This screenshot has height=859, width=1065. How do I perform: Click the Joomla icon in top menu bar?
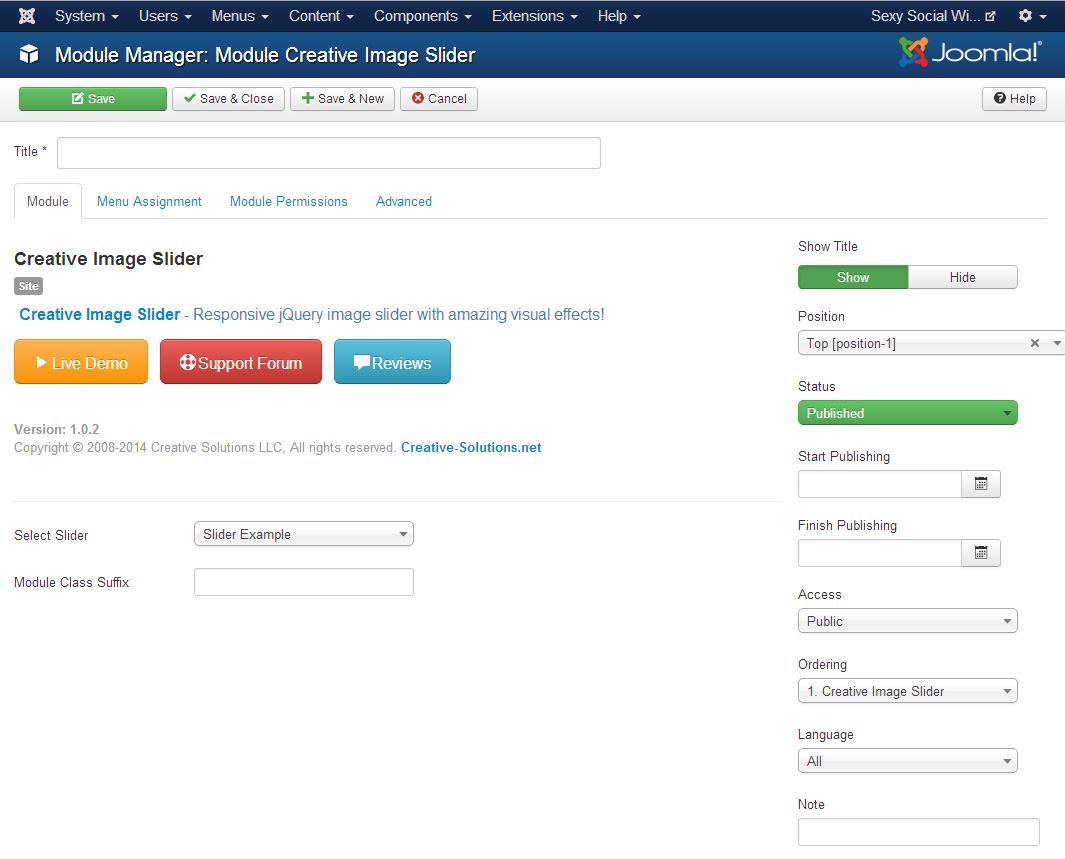27,16
